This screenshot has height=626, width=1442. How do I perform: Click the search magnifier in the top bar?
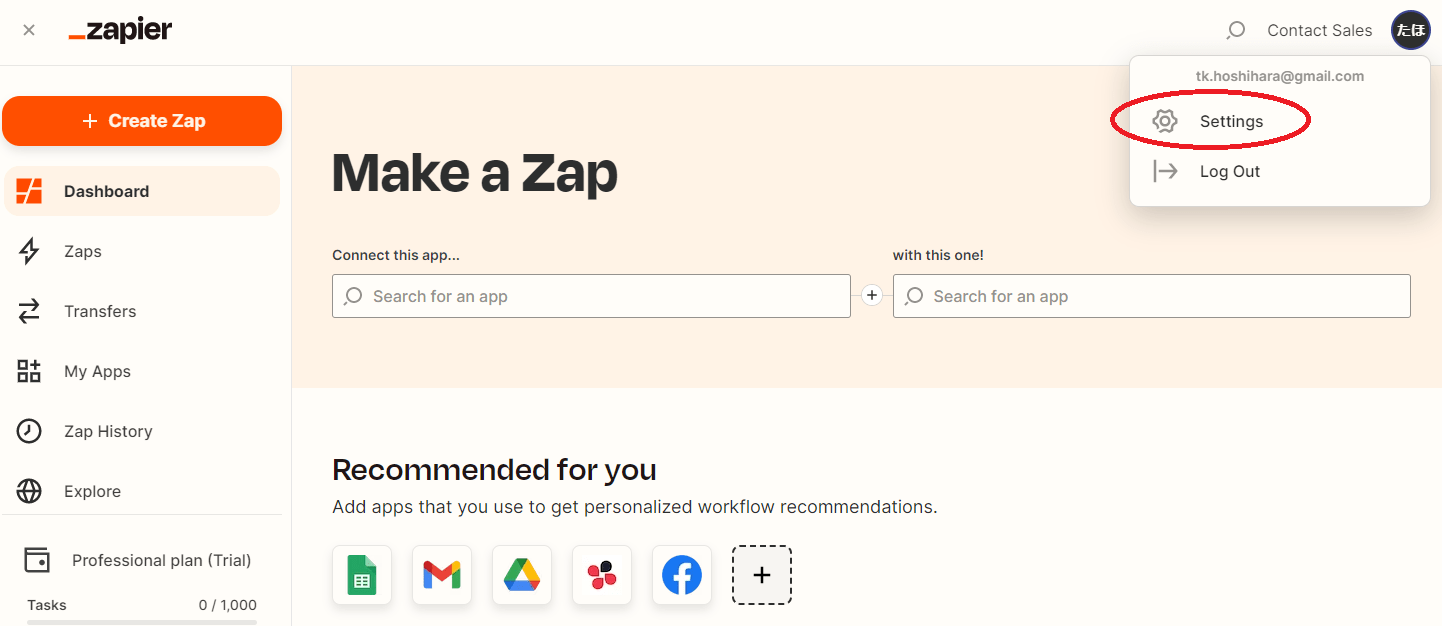click(x=1235, y=30)
